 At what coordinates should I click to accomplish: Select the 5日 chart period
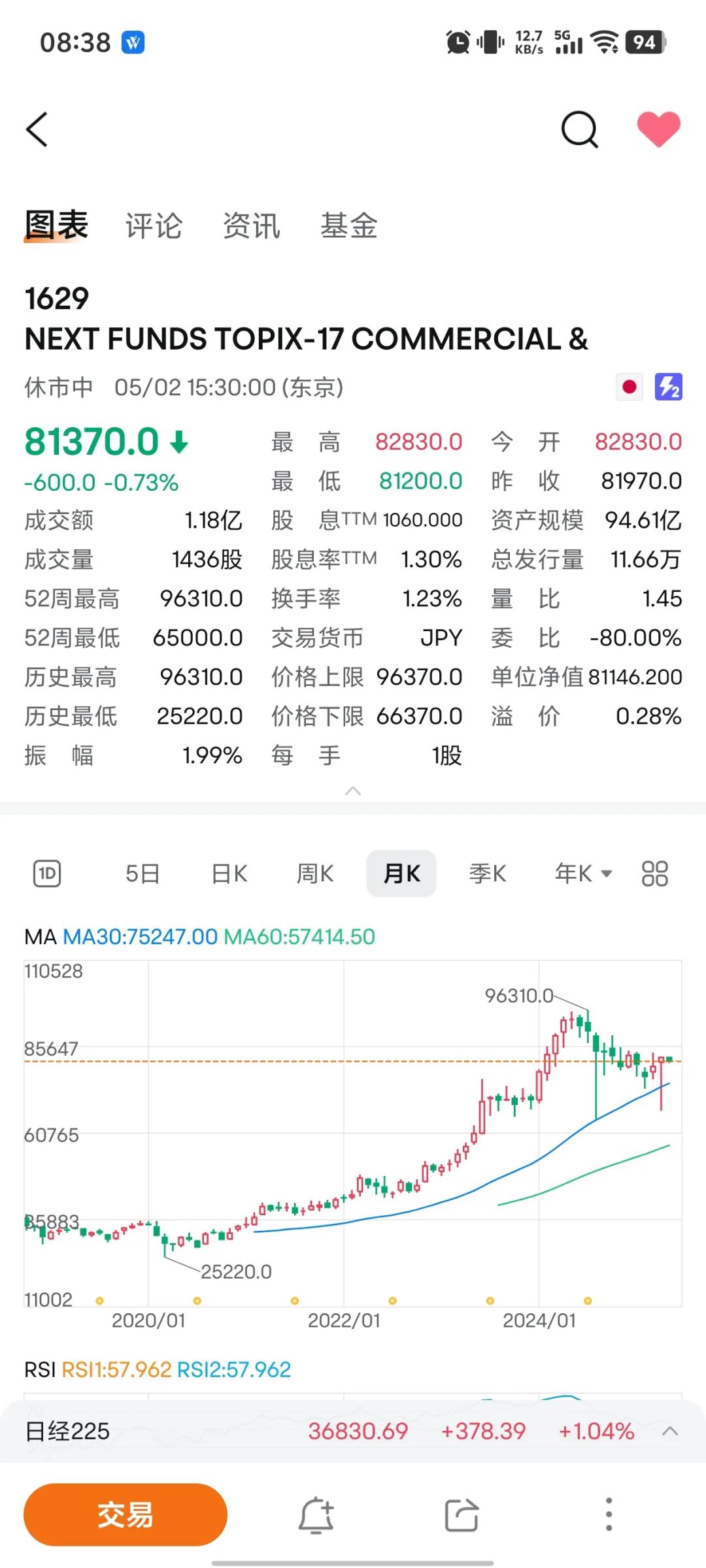tap(143, 874)
